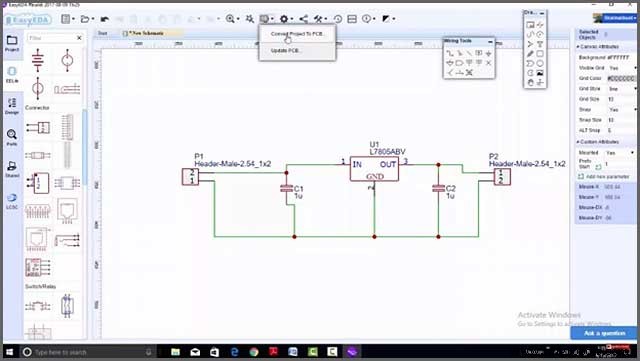
Task: Select the Rectangle tool in Drawing Tools
Action: 540,53
